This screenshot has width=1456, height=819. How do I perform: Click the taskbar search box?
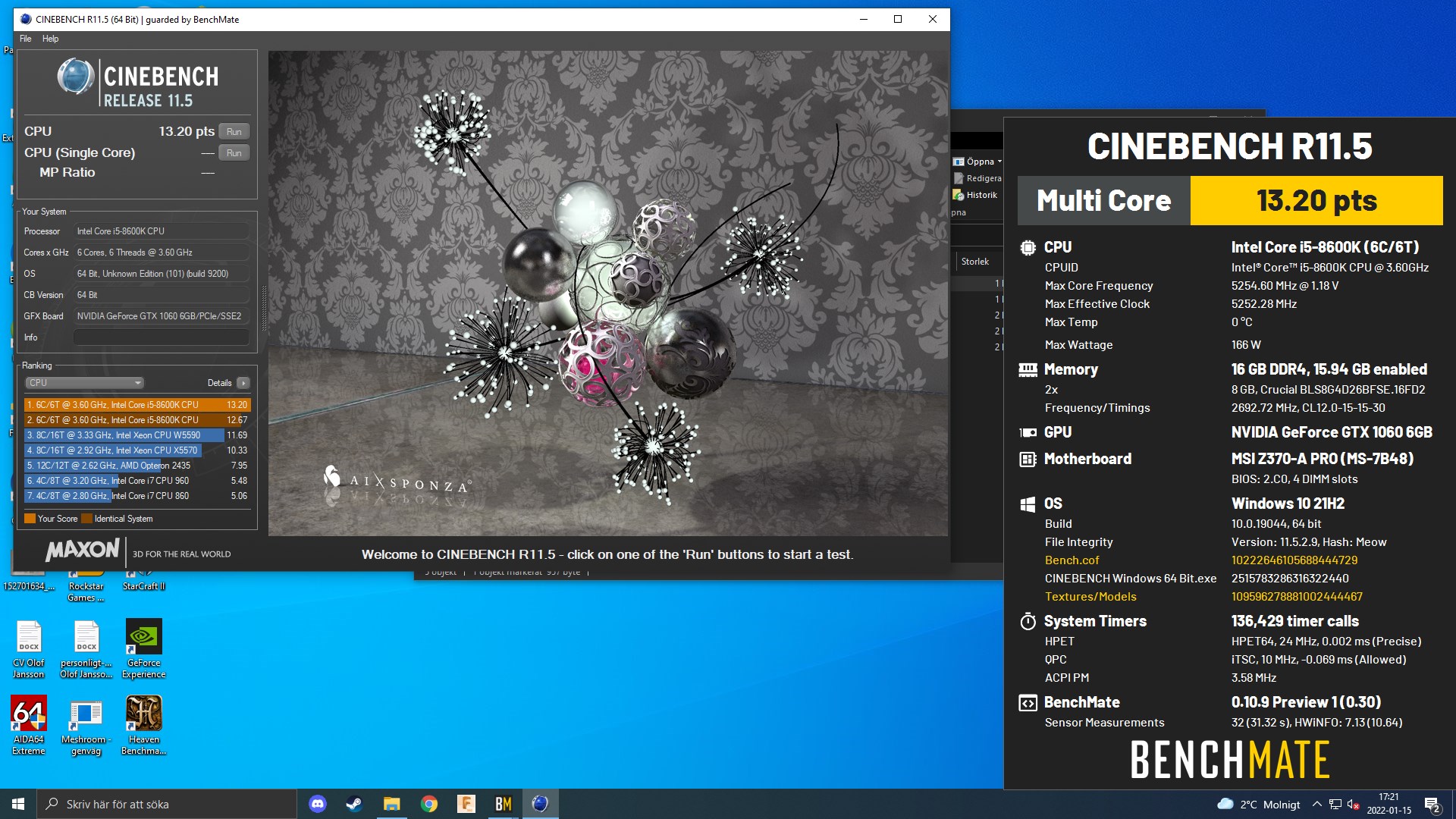click(x=167, y=804)
